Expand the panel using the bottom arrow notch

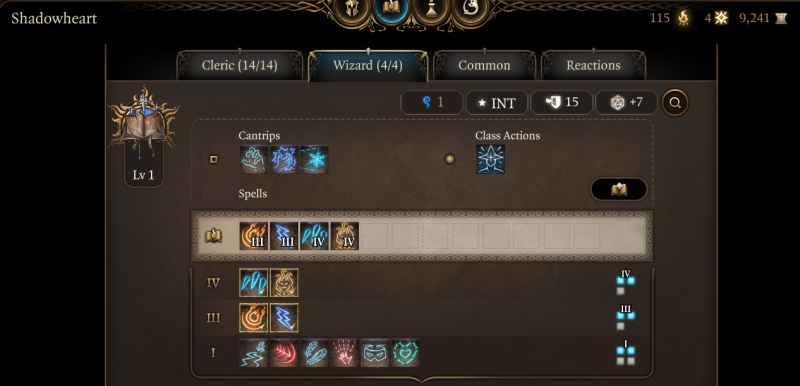423,380
